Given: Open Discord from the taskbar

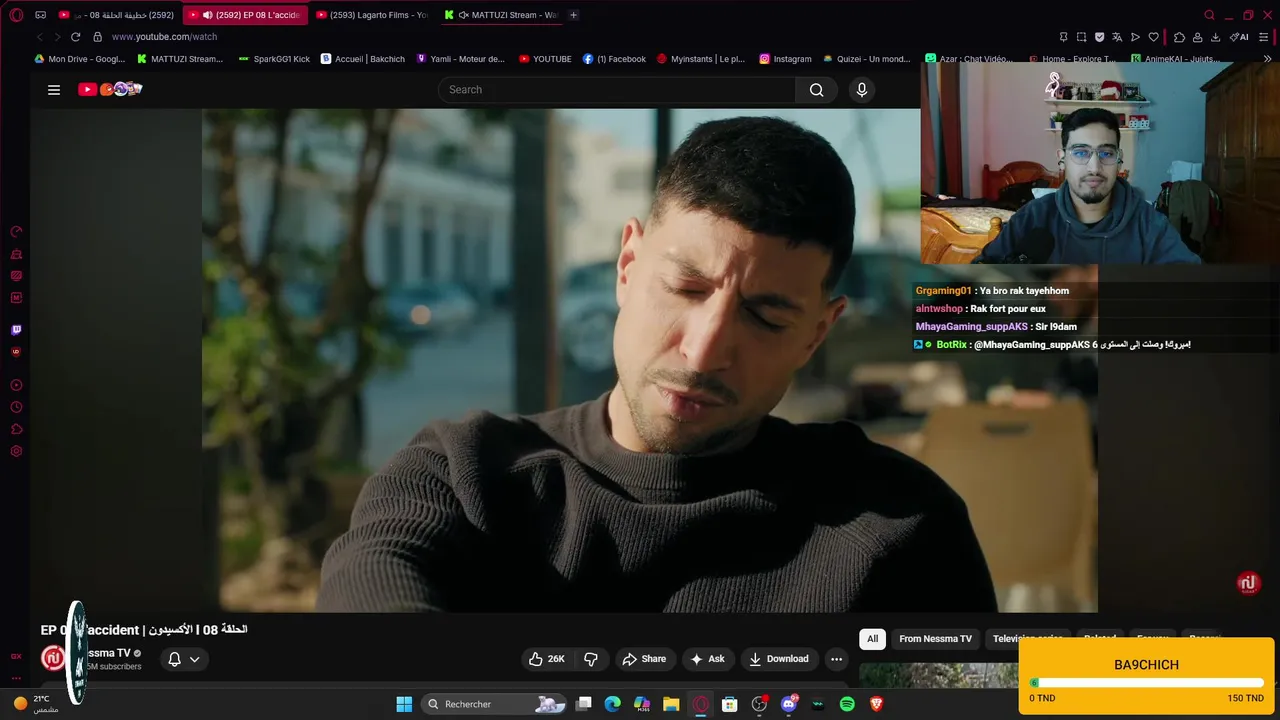Looking at the screenshot, I should tap(789, 704).
